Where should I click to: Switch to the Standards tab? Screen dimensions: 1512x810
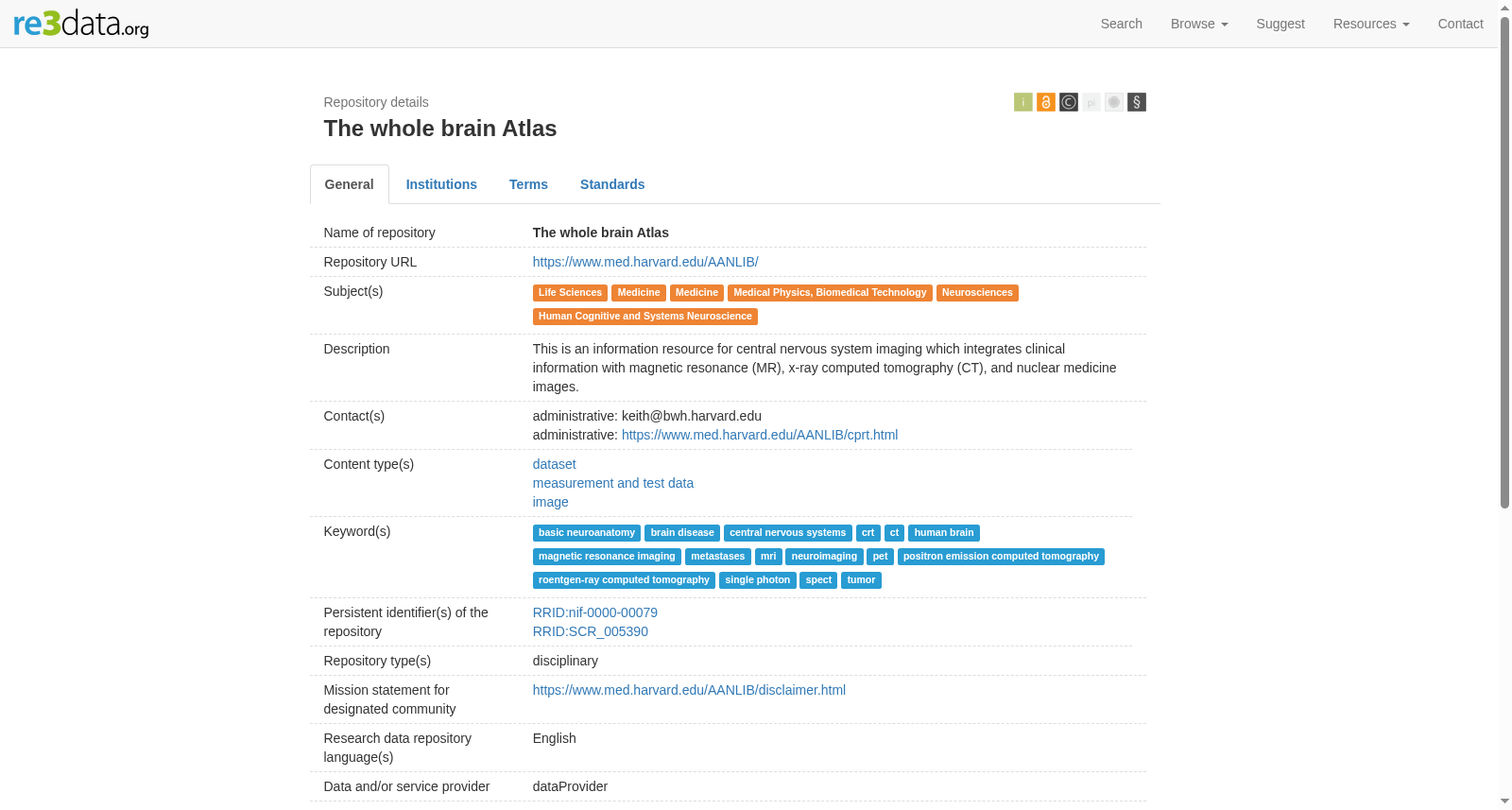[612, 184]
